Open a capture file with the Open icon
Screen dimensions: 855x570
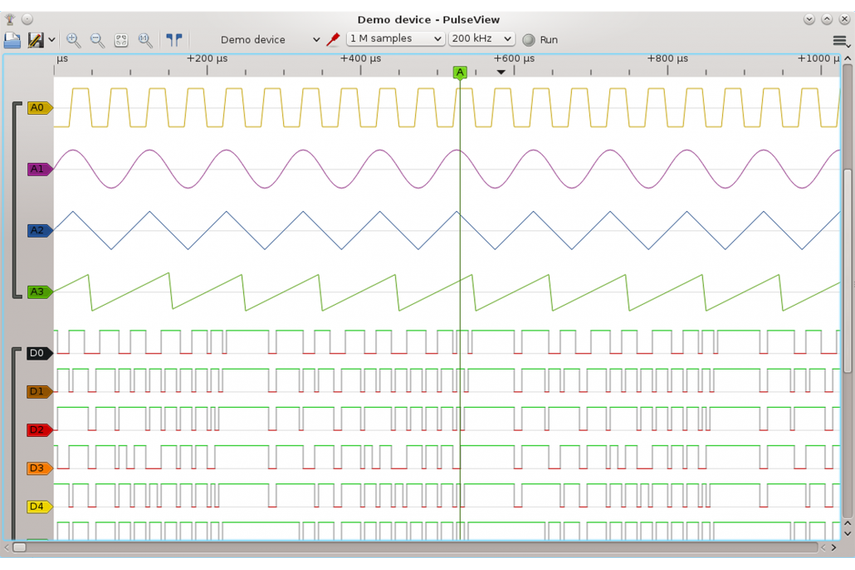click(x=12, y=40)
